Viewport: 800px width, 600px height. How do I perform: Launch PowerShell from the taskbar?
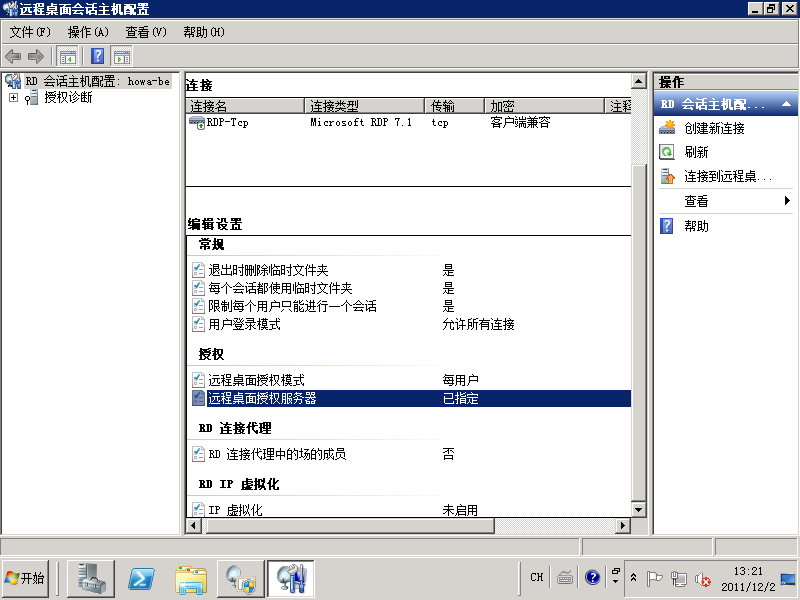[141, 578]
